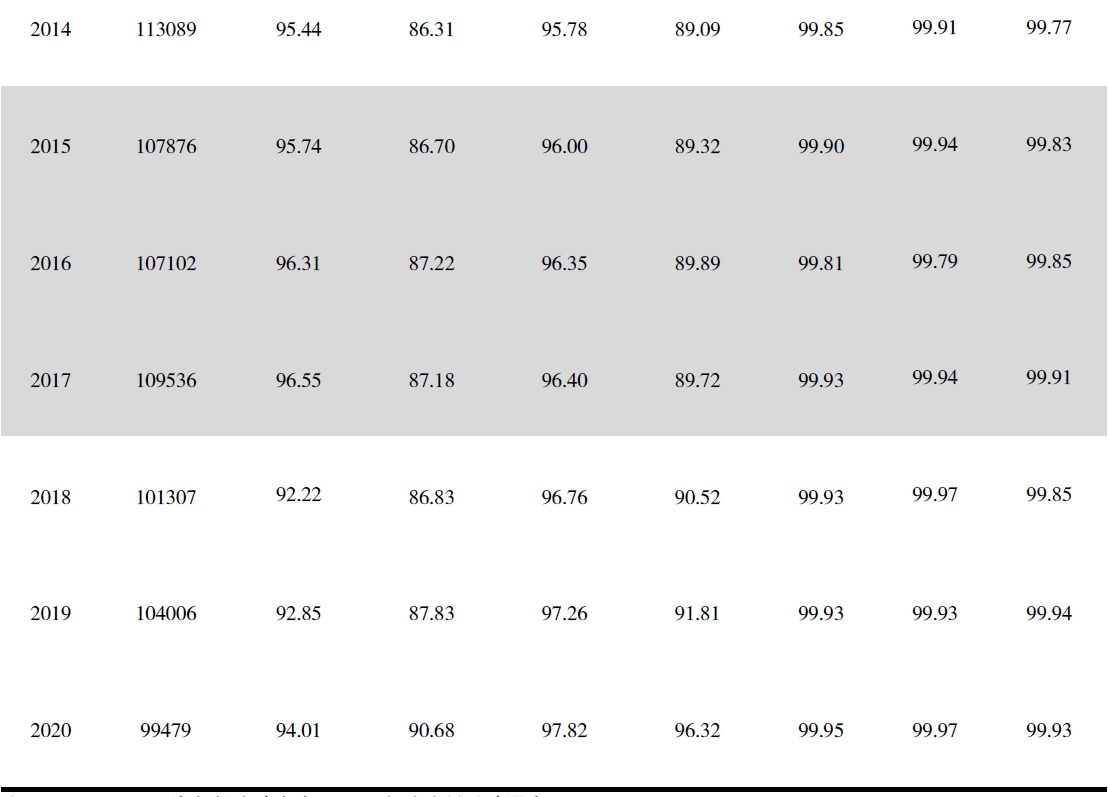Click the cell showing 90.68
Image resolution: width=1108 pixels, height=797 pixels.
[x=431, y=731]
